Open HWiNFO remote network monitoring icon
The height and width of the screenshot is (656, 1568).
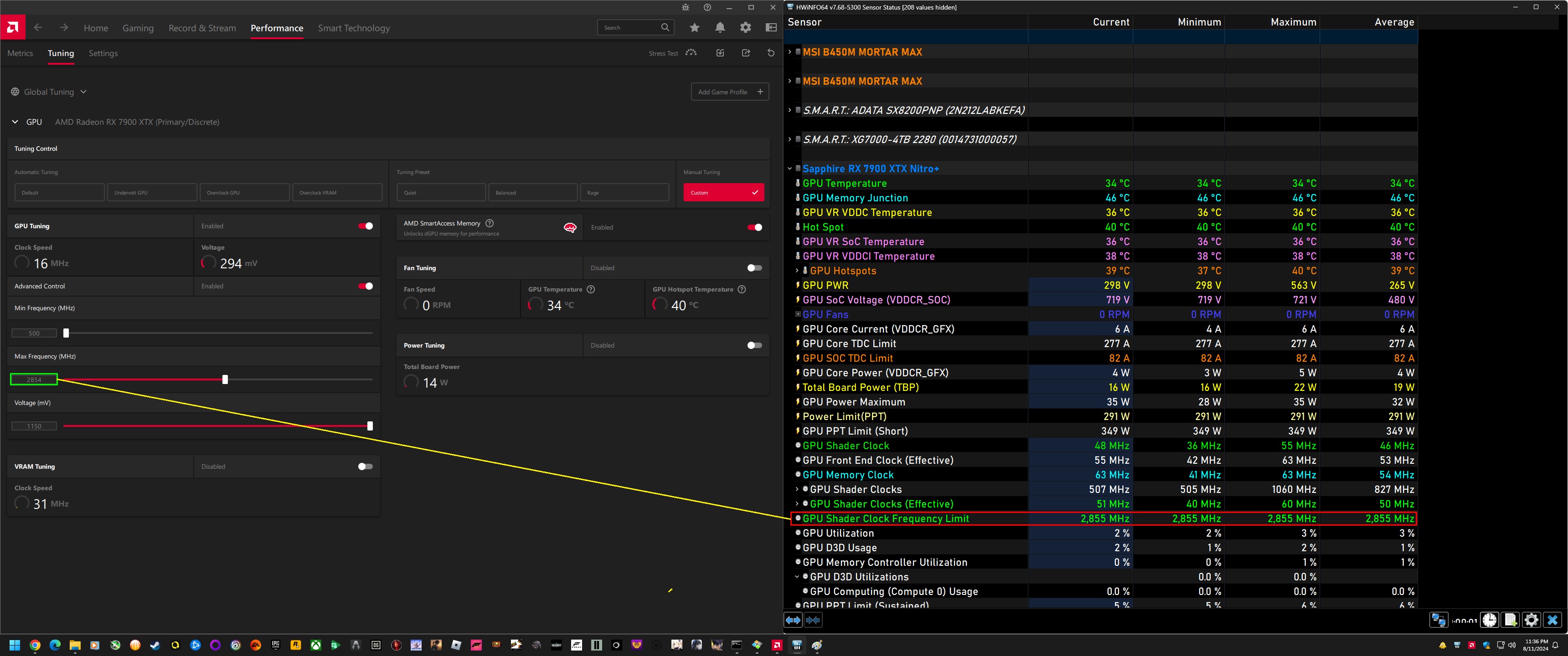pos(1439,620)
